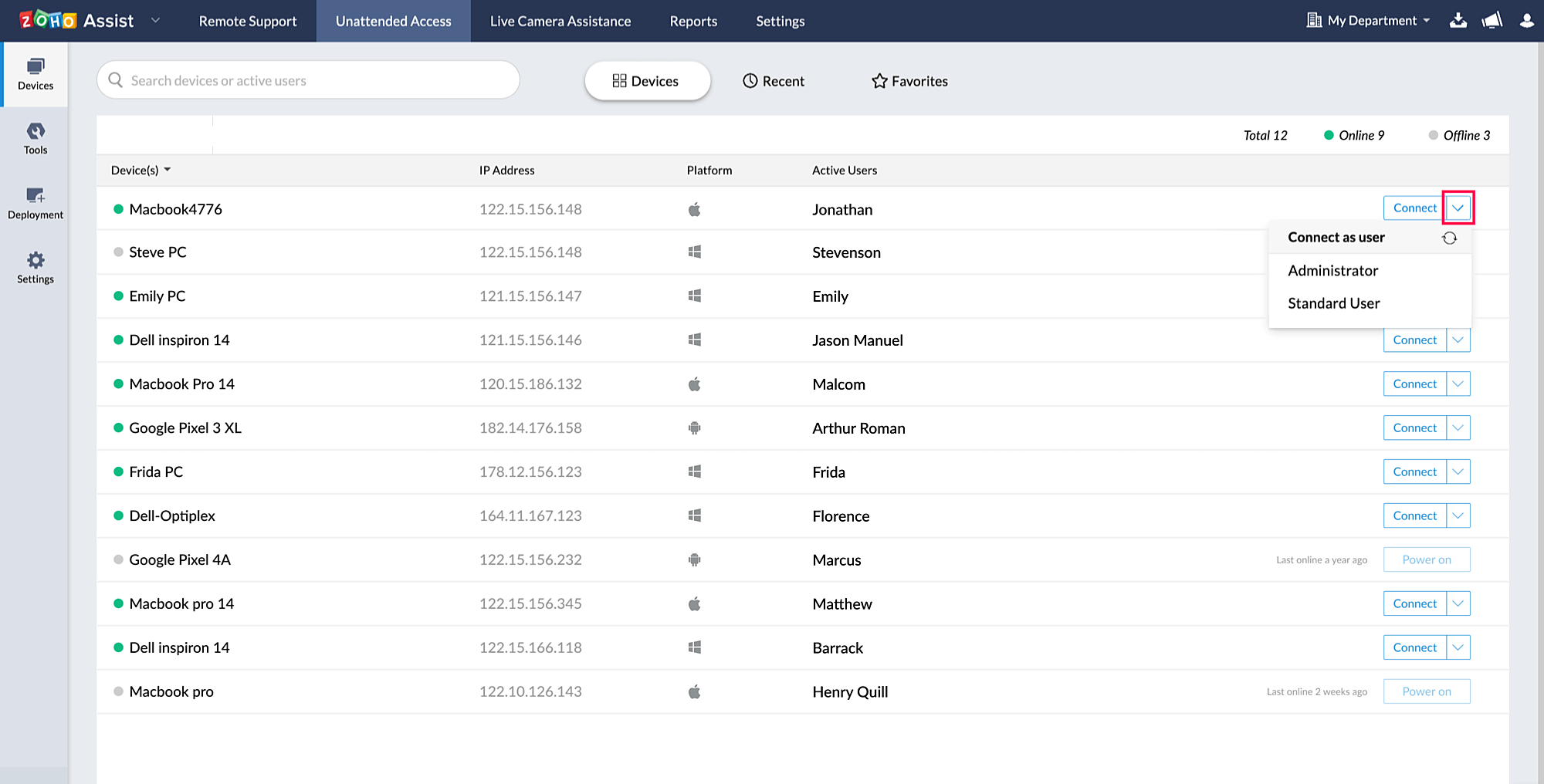The width and height of the screenshot is (1544, 784).
Task: Select Standard User in the connect menu
Action: (x=1333, y=304)
